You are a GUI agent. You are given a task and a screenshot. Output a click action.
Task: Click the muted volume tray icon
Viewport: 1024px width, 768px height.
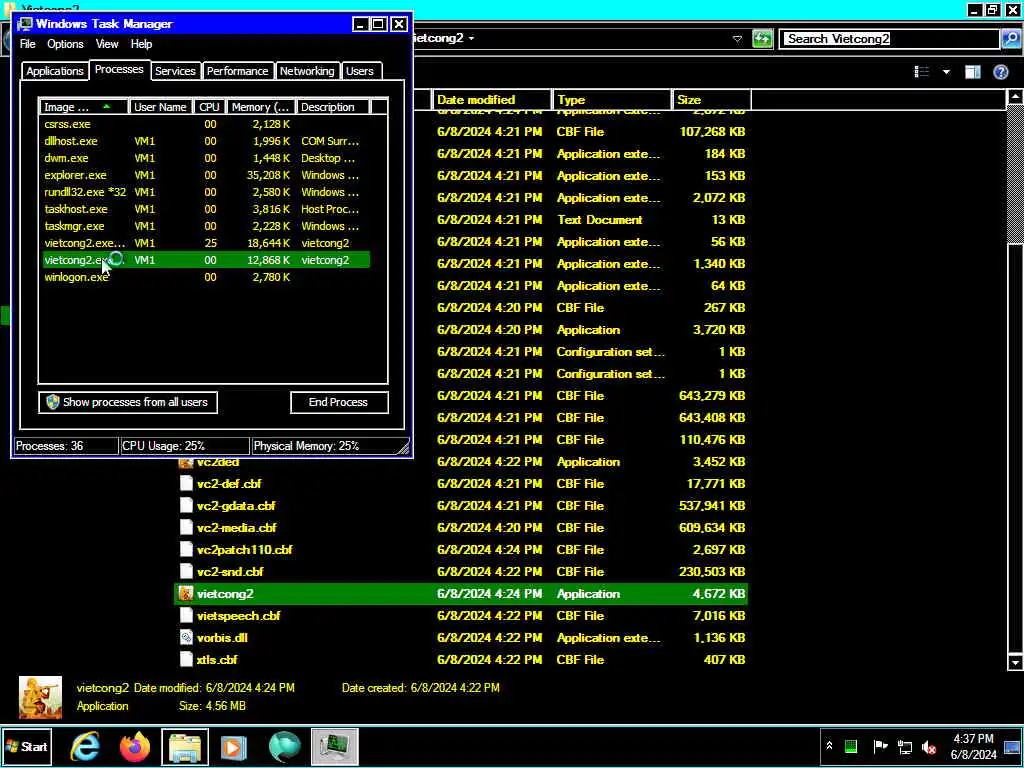click(x=929, y=747)
